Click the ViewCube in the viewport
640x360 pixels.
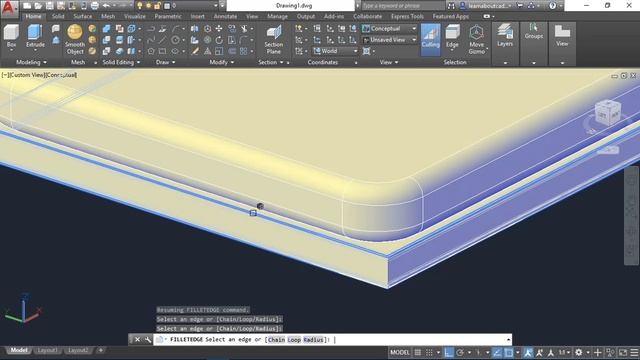(x=608, y=112)
